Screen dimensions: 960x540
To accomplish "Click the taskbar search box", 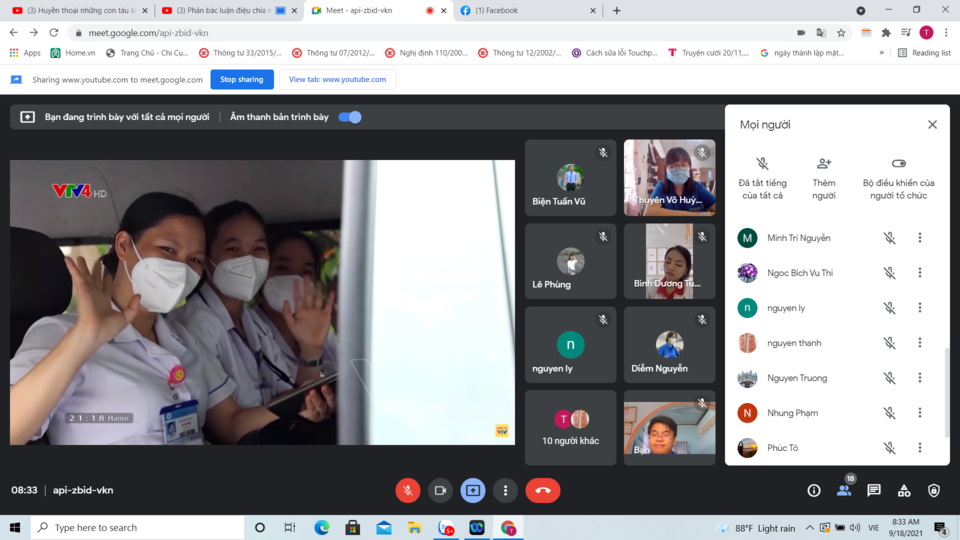I will pos(138,527).
